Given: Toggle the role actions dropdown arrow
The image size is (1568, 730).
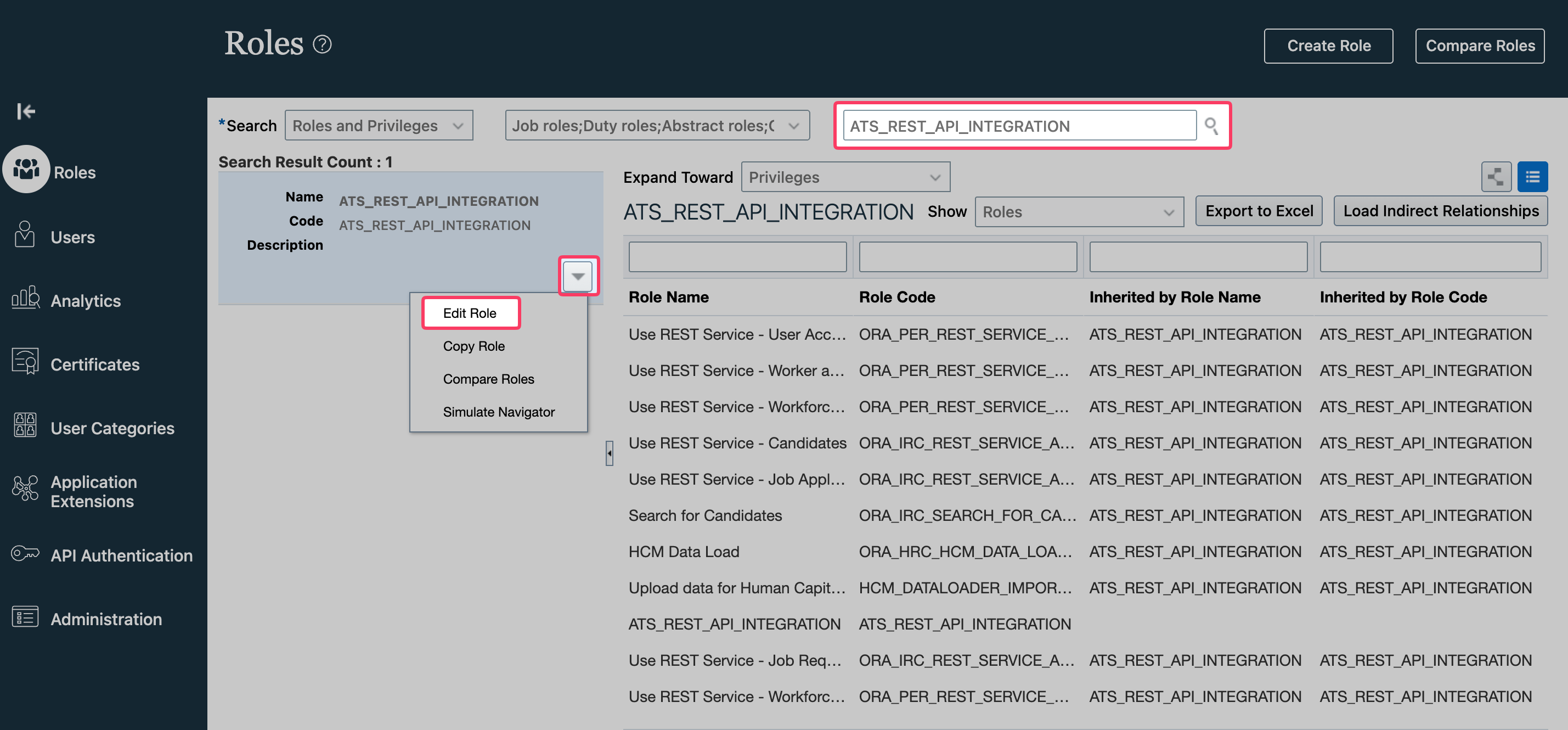Looking at the screenshot, I should tap(578, 277).
